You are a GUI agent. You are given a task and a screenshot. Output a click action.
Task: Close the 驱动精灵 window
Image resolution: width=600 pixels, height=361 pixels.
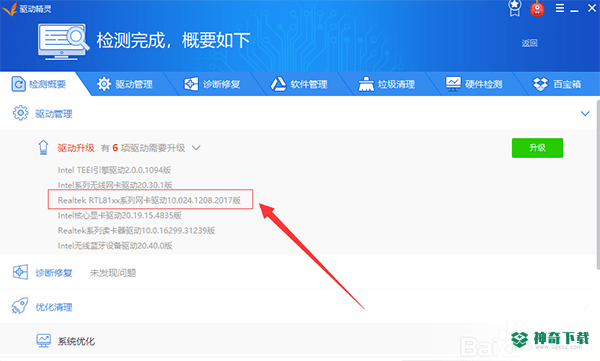point(592,8)
